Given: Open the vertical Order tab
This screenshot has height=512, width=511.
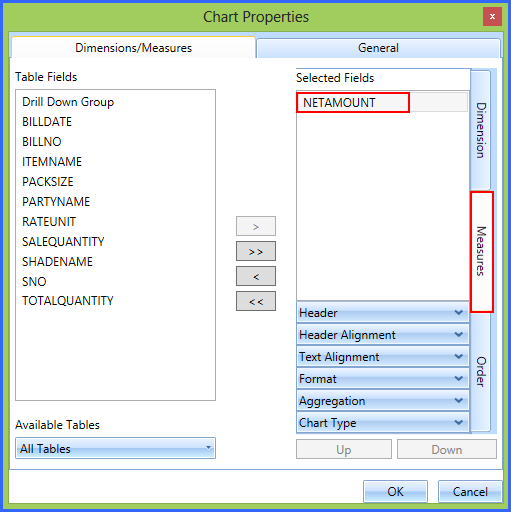Looking at the screenshot, I should [x=481, y=372].
